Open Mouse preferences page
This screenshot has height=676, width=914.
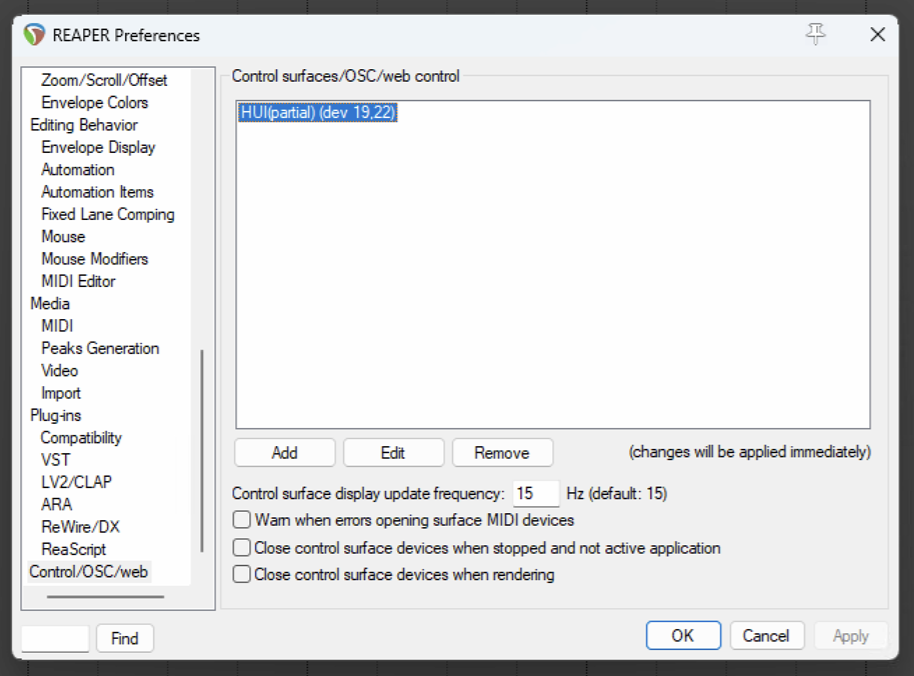[64, 237]
